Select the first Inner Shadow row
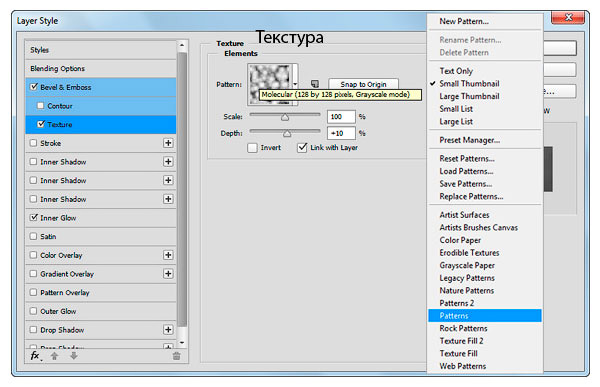The image size is (600, 387). [101, 162]
